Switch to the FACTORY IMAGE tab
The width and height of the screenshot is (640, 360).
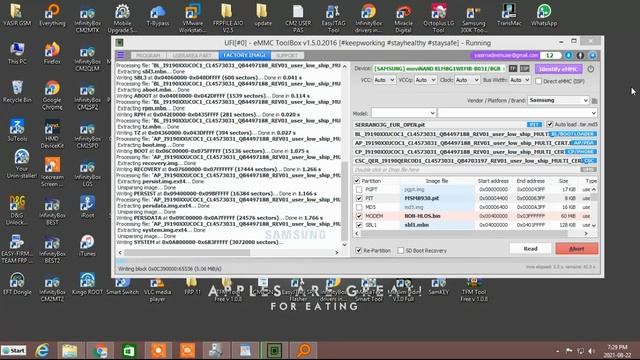(x=244, y=55)
